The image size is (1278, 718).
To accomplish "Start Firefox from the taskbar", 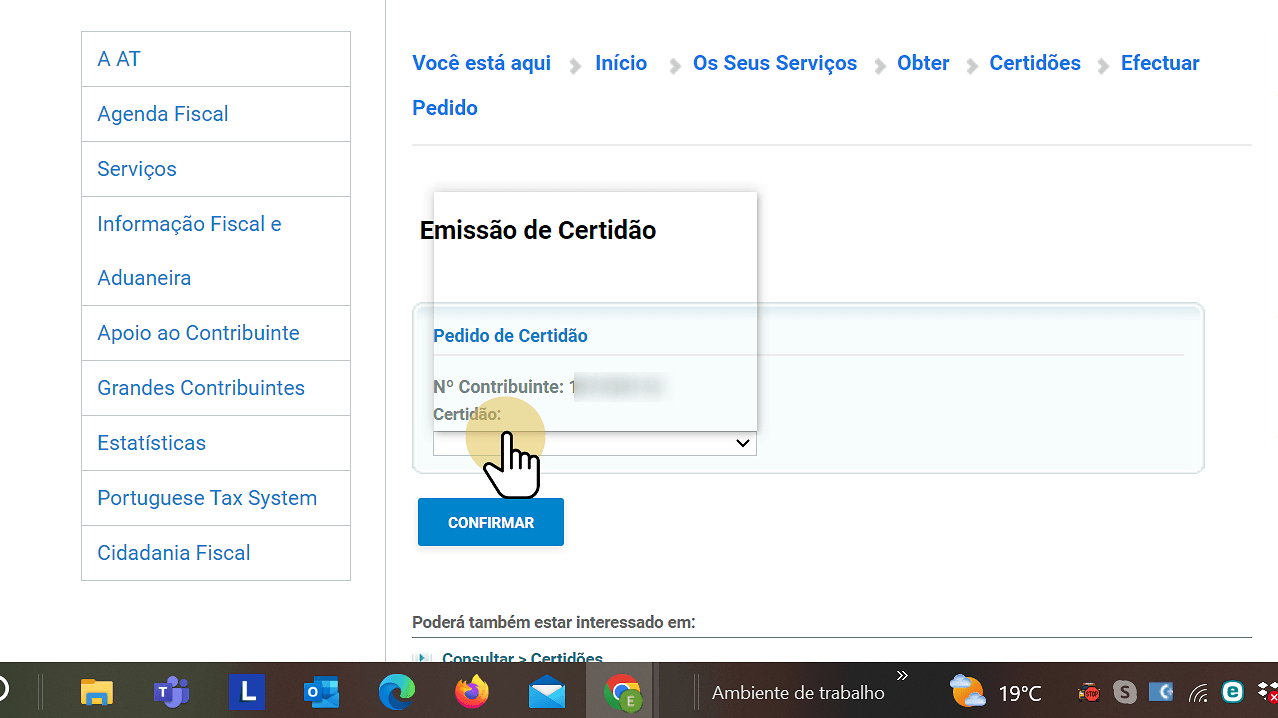I will coord(471,692).
